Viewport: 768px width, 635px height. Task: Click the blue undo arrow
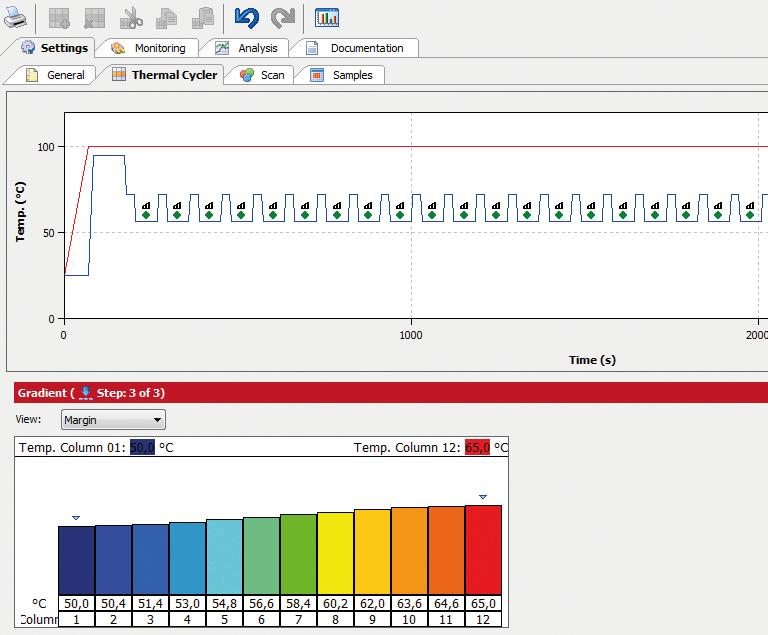[x=246, y=18]
